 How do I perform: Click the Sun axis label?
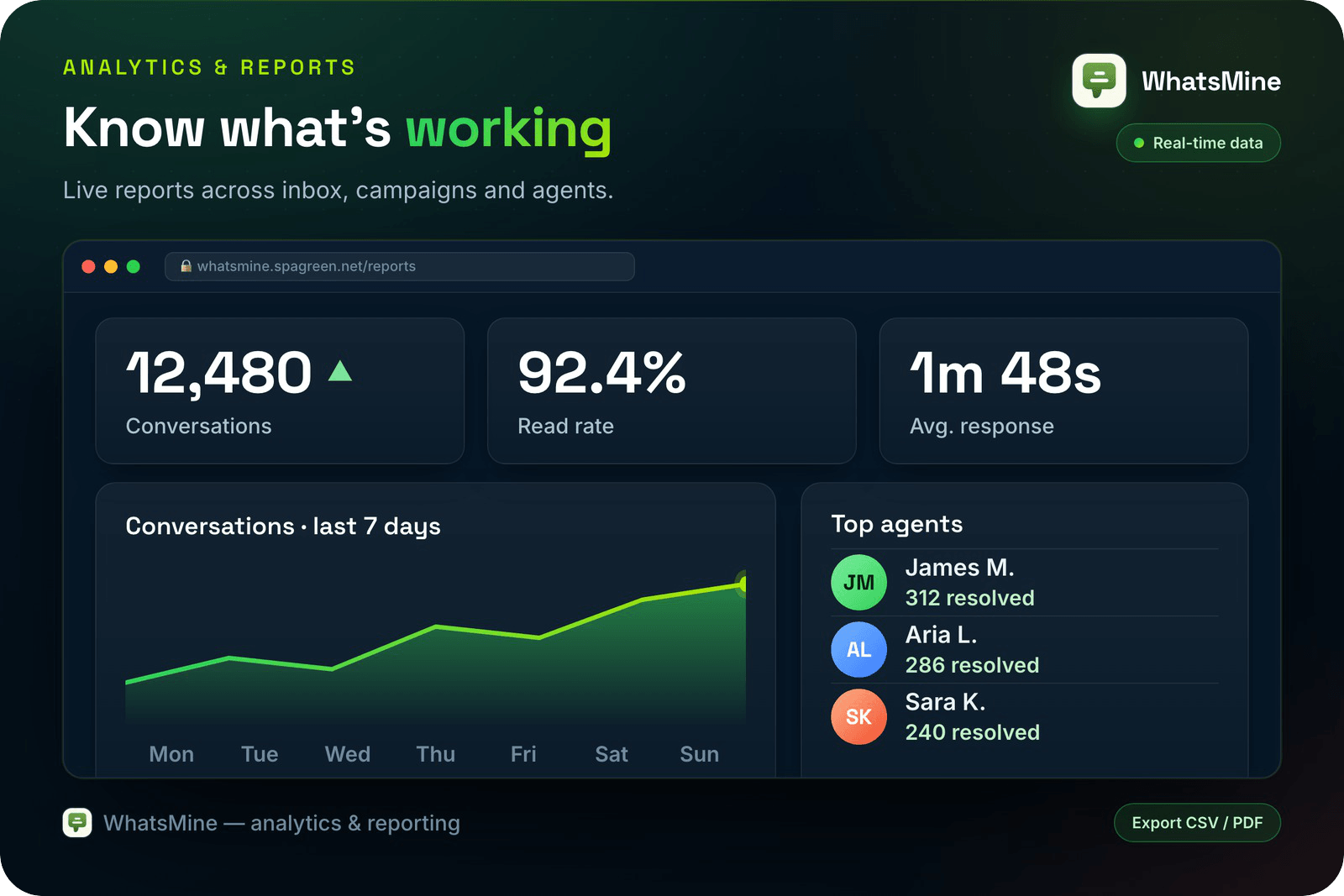[x=700, y=754]
